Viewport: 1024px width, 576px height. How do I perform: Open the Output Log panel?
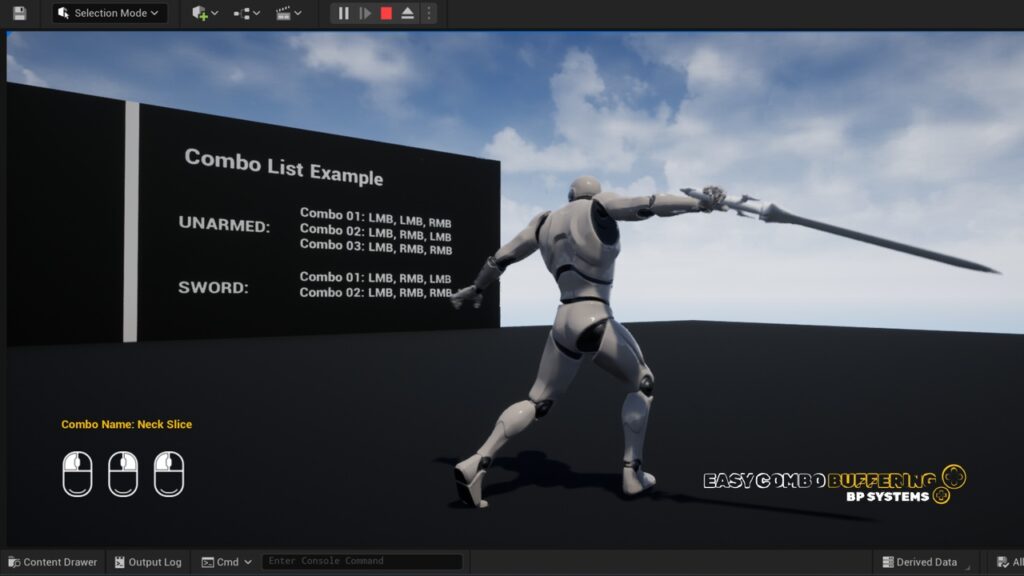tap(147, 562)
